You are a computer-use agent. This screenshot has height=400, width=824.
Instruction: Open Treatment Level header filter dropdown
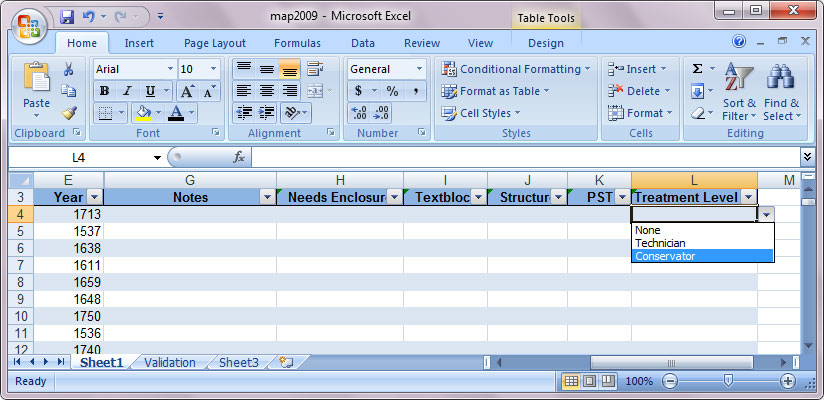pos(748,198)
